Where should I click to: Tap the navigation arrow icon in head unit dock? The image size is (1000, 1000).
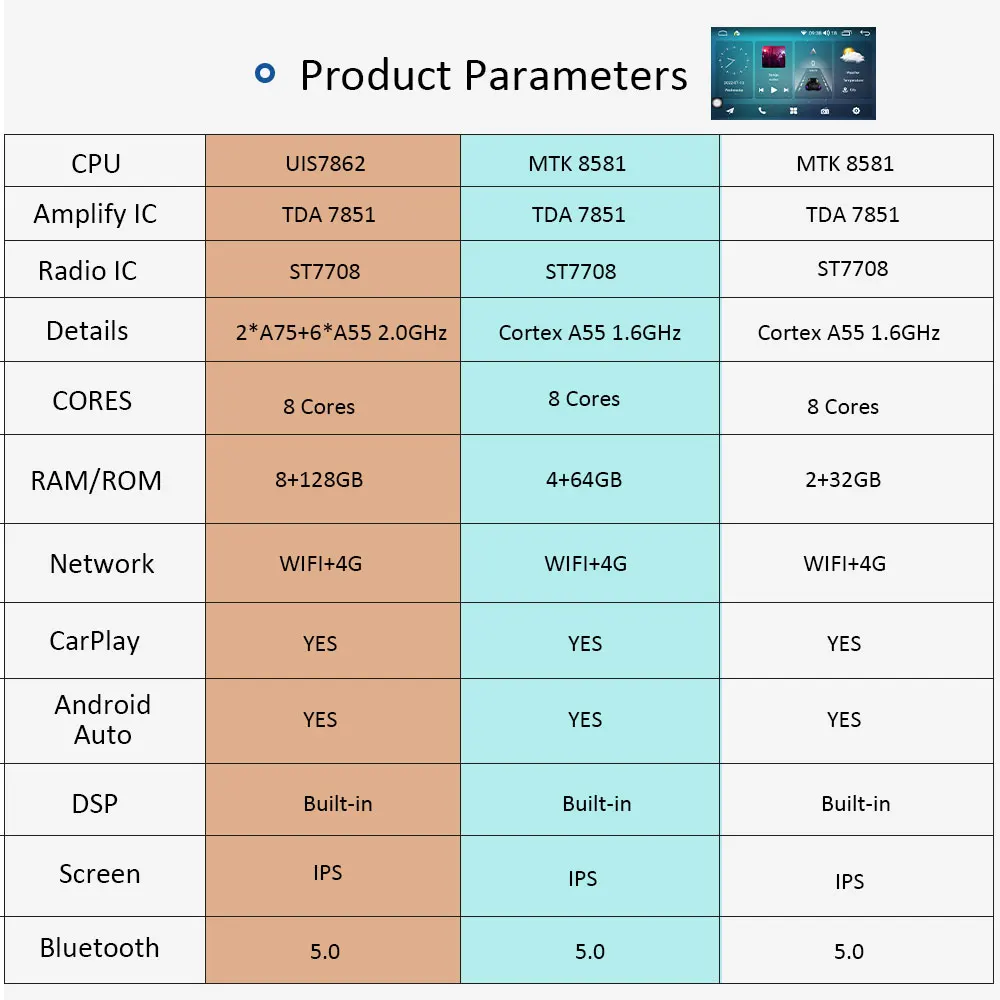tap(730, 111)
